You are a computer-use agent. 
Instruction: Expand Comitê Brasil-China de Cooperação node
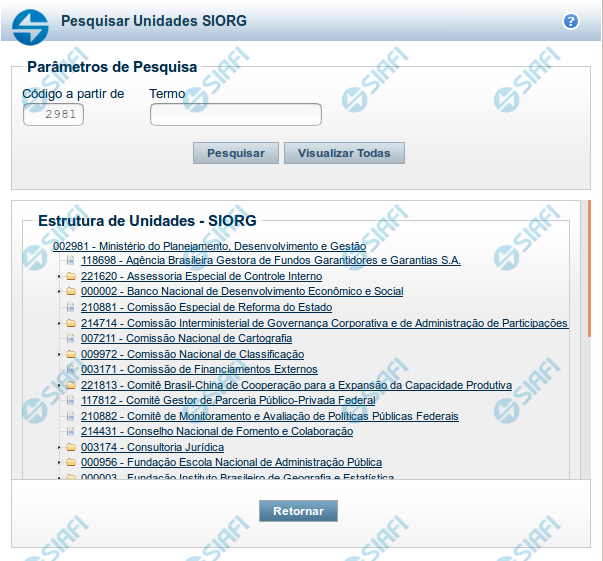[x=60, y=386]
